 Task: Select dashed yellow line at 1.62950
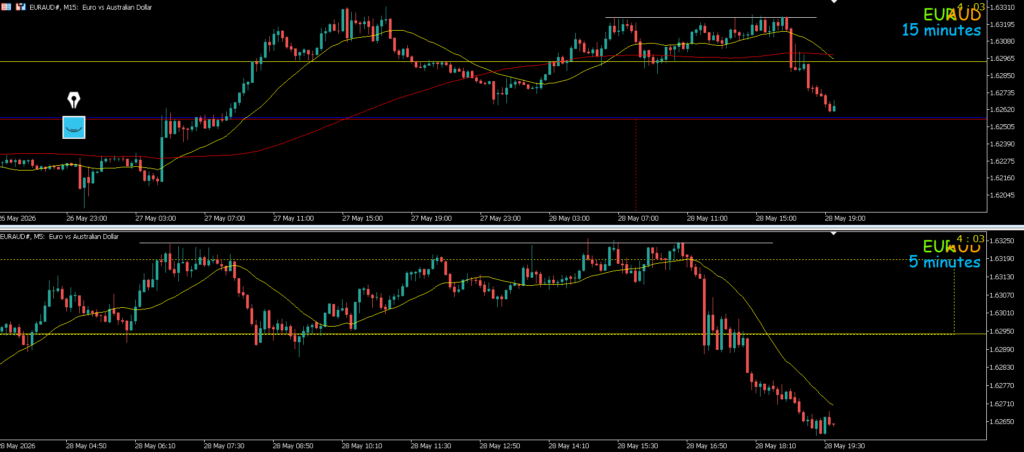(x=493, y=334)
